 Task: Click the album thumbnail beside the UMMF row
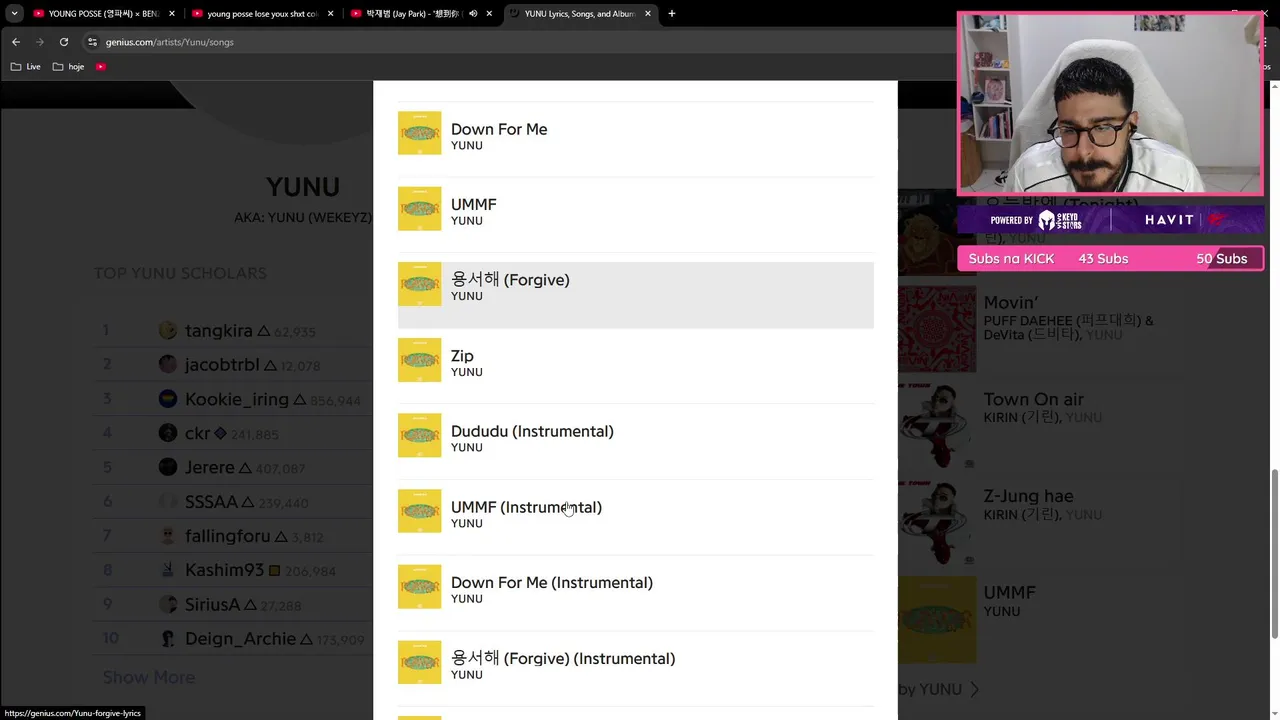tap(419, 208)
